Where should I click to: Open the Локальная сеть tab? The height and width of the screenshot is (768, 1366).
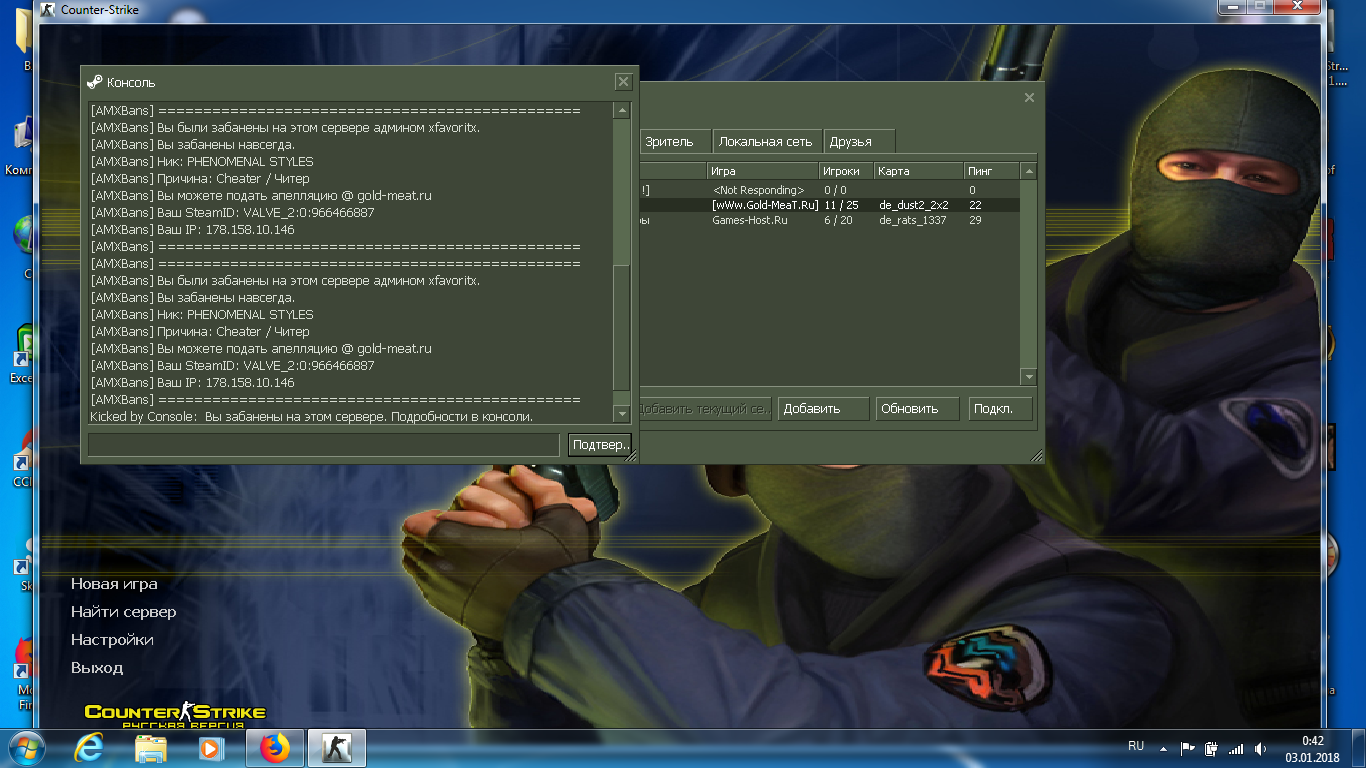click(765, 142)
